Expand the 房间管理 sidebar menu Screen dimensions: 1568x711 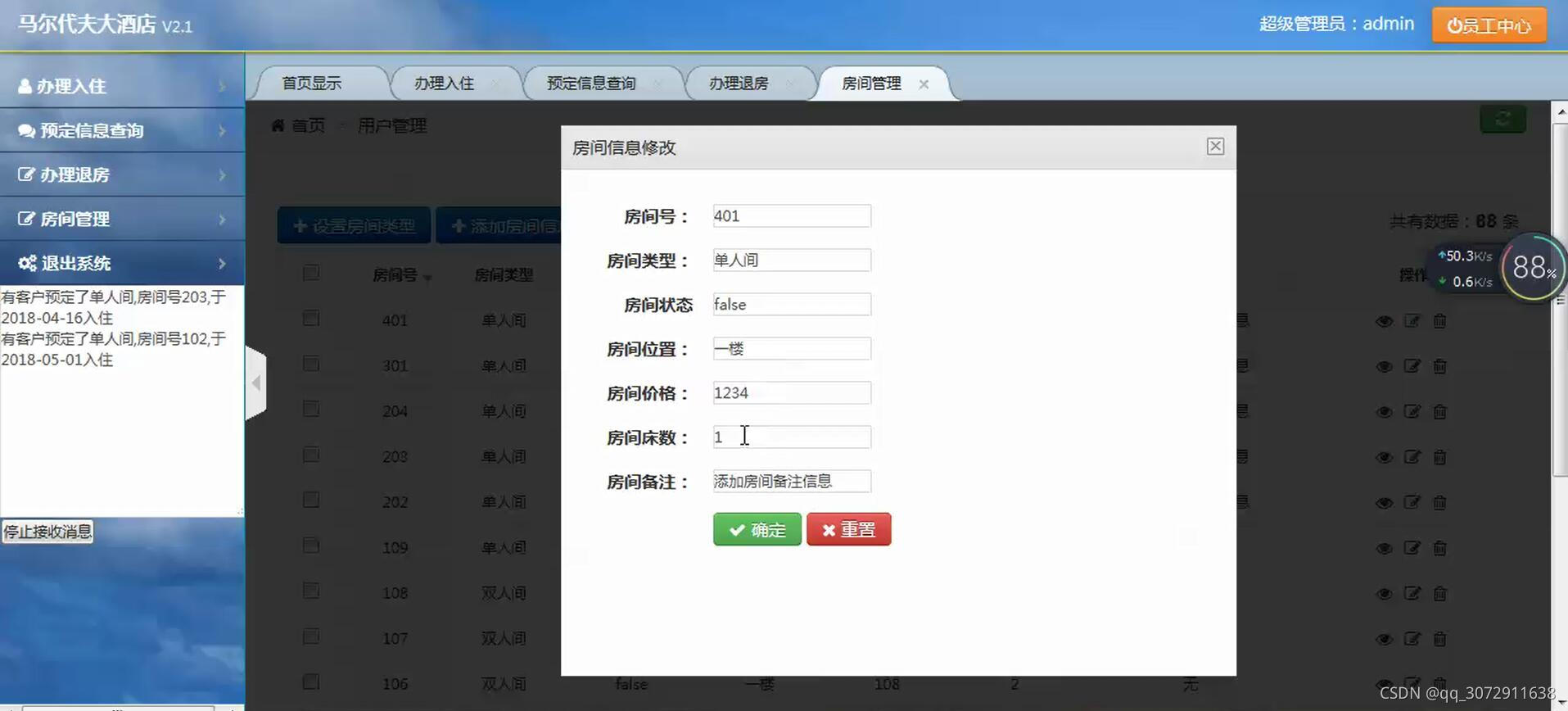[x=122, y=219]
